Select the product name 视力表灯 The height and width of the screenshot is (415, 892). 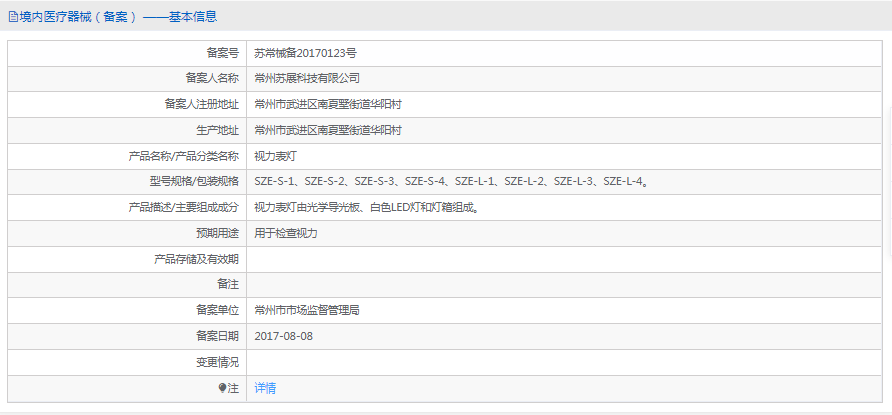[275, 156]
